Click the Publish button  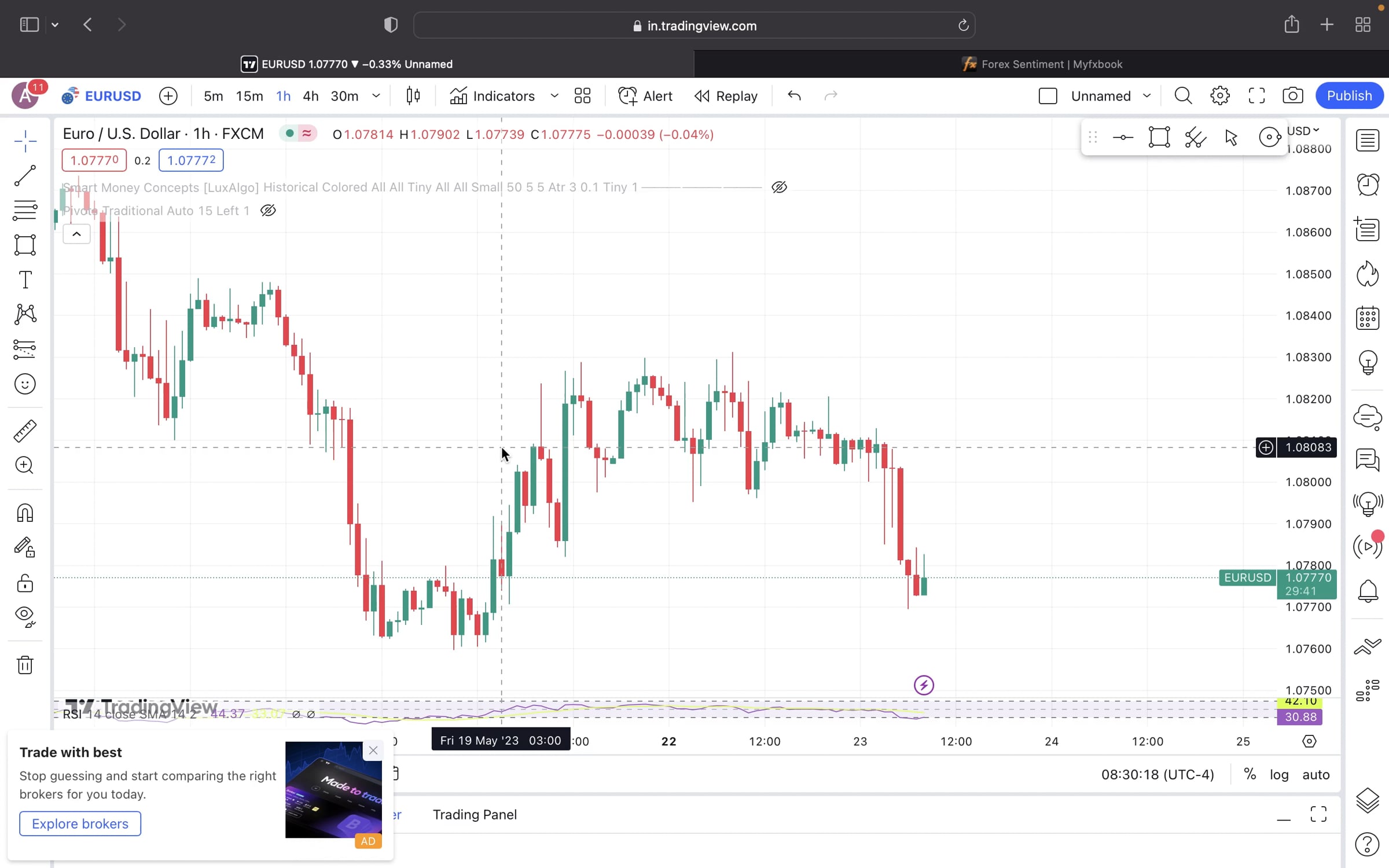coord(1349,96)
